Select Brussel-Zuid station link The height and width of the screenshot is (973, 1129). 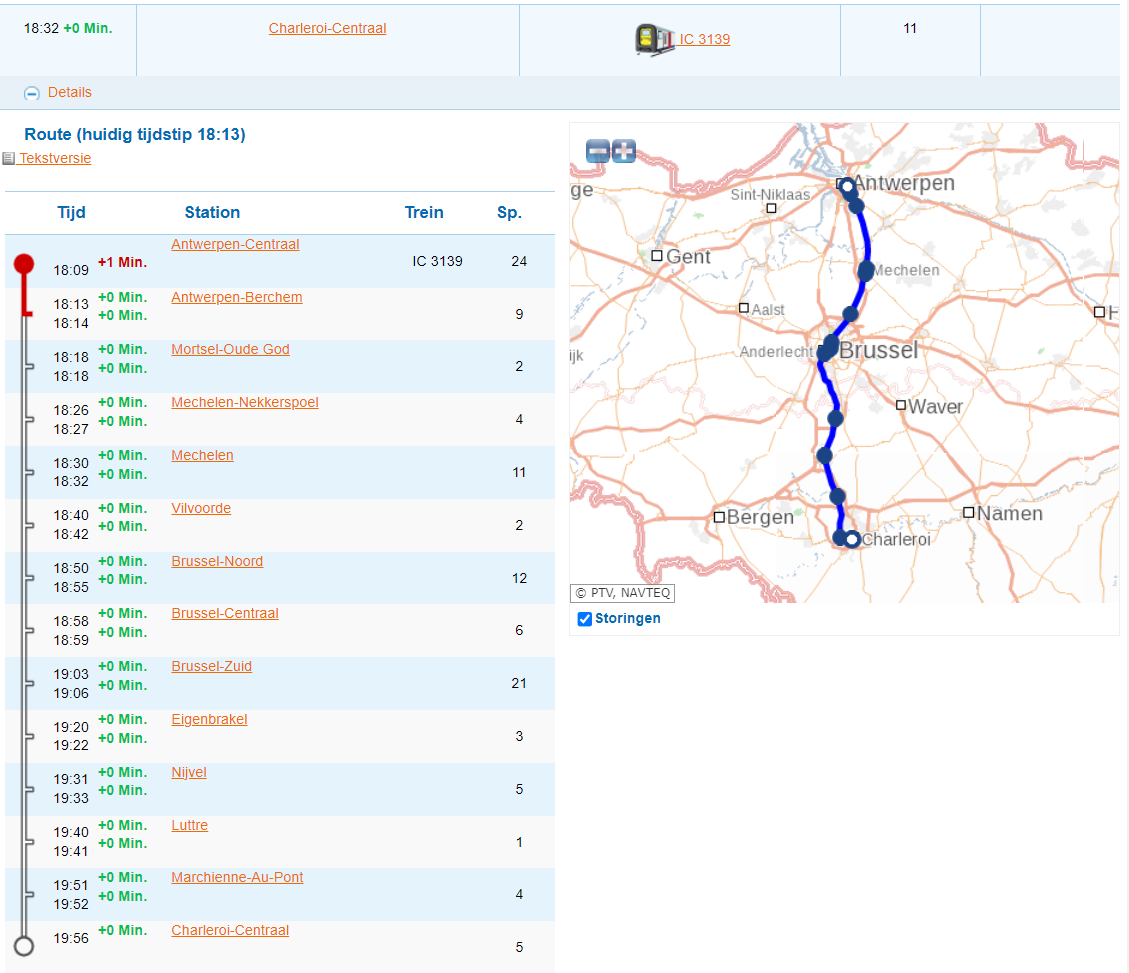211,667
